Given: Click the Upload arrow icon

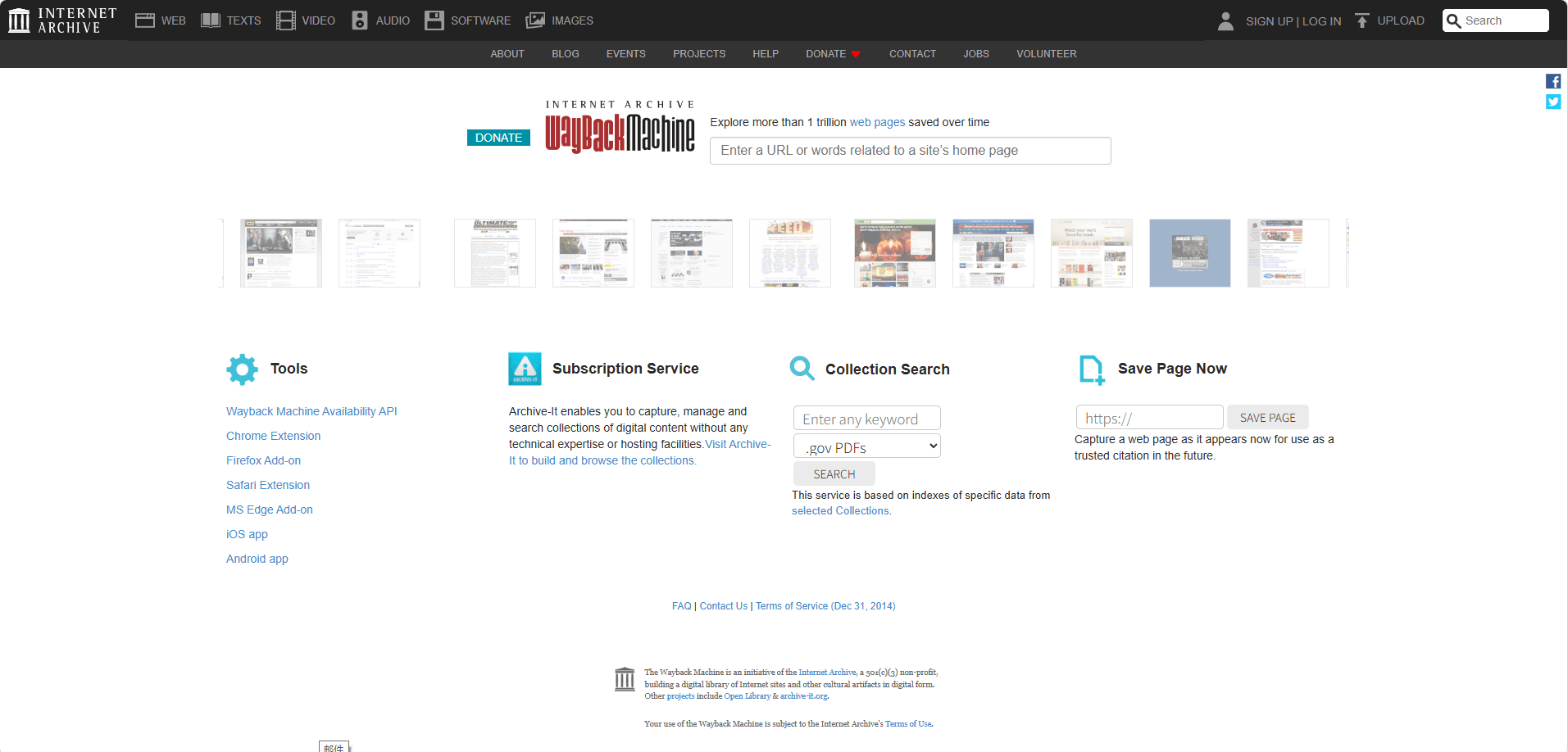Looking at the screenshot, I should [x=1362, y=20].
